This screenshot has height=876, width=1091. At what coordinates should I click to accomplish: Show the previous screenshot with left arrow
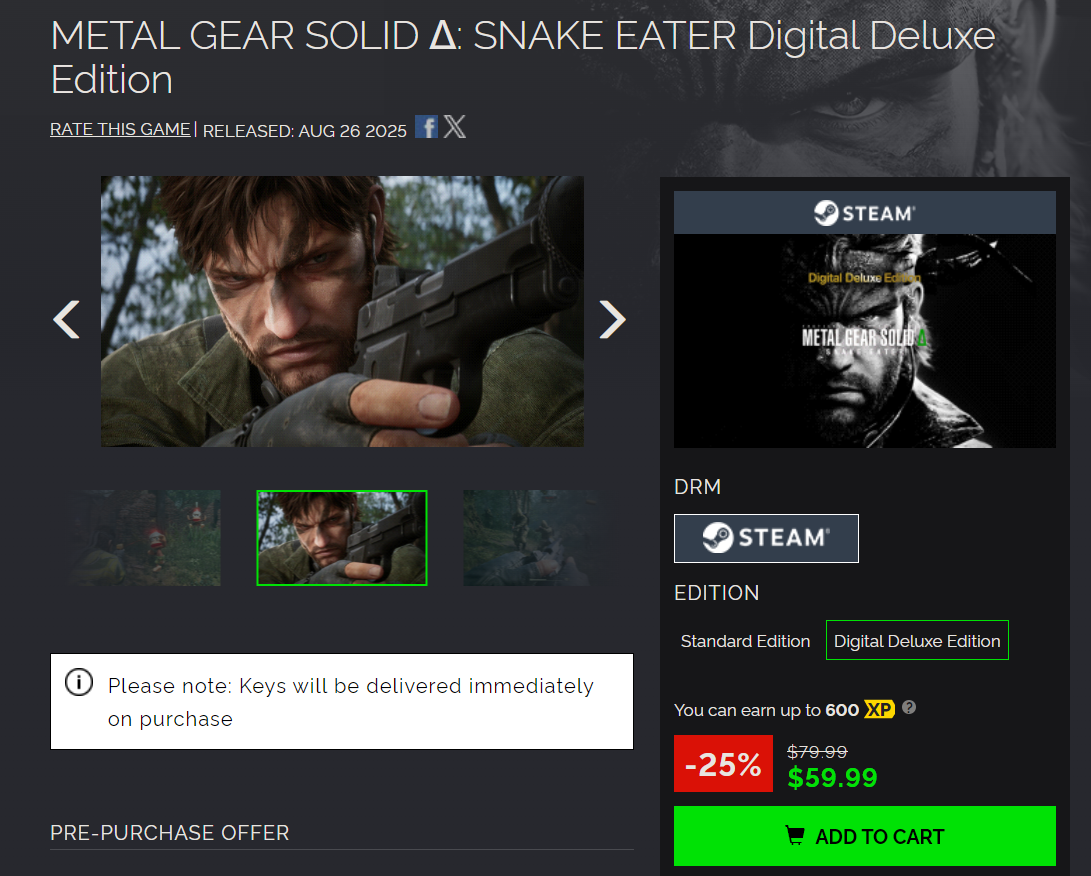point(67,319)
